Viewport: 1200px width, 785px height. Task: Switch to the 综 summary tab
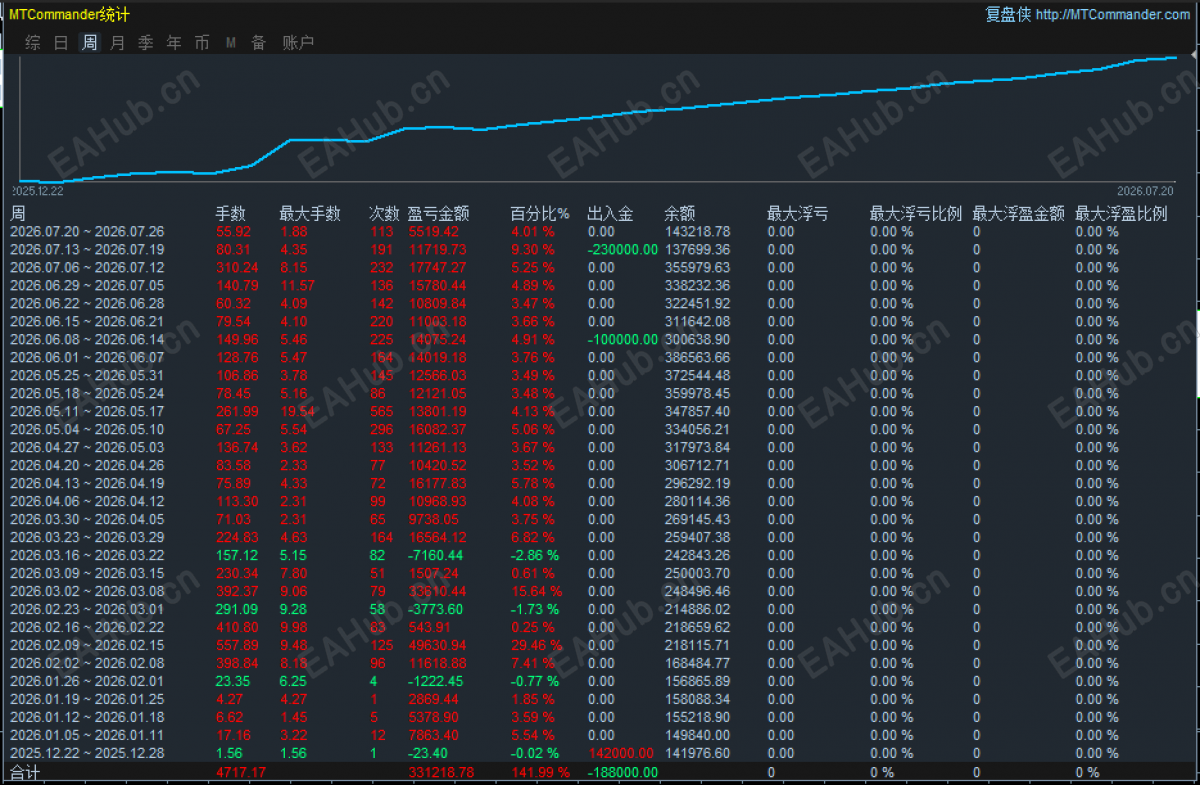[33, 42]
